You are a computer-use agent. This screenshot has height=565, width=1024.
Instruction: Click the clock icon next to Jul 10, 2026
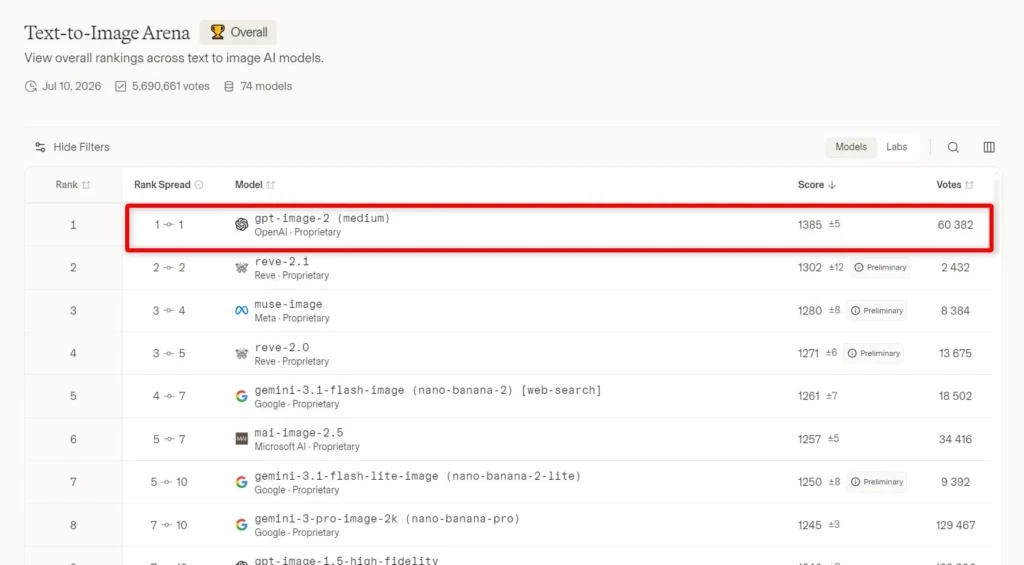tap(31, 86)
